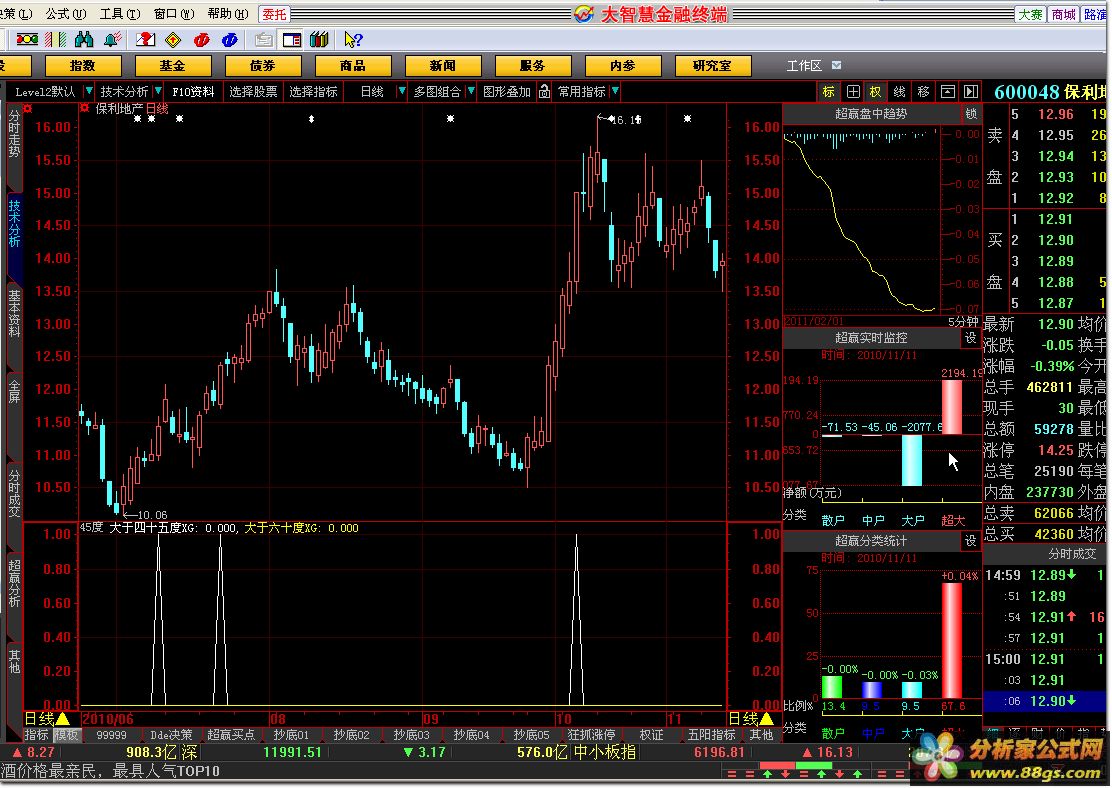Open the 研究室 yellow category button
The height and width of the screenshot is (788, 1112).
click(713, 65)
